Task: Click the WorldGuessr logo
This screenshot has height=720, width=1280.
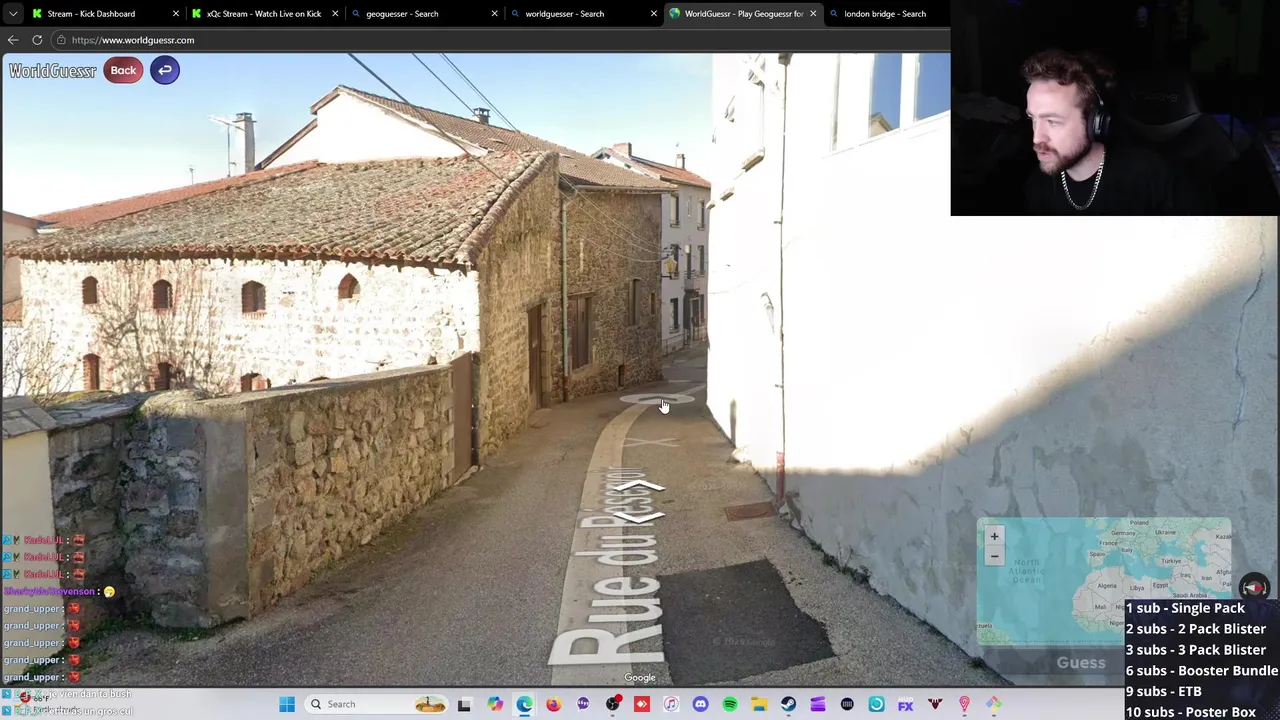Action: (52, 71)
